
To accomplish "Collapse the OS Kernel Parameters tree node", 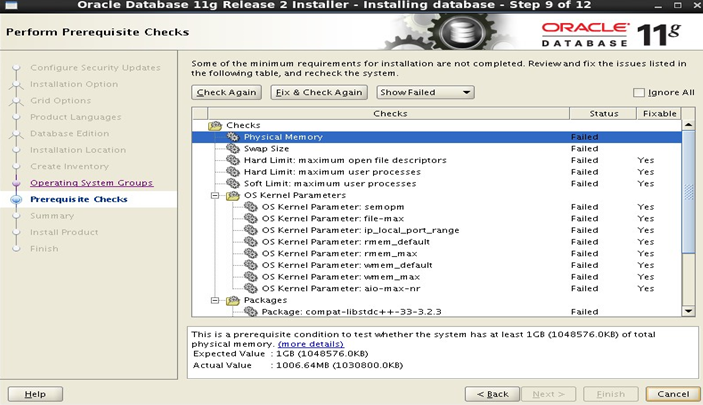I will click(215, 196).
